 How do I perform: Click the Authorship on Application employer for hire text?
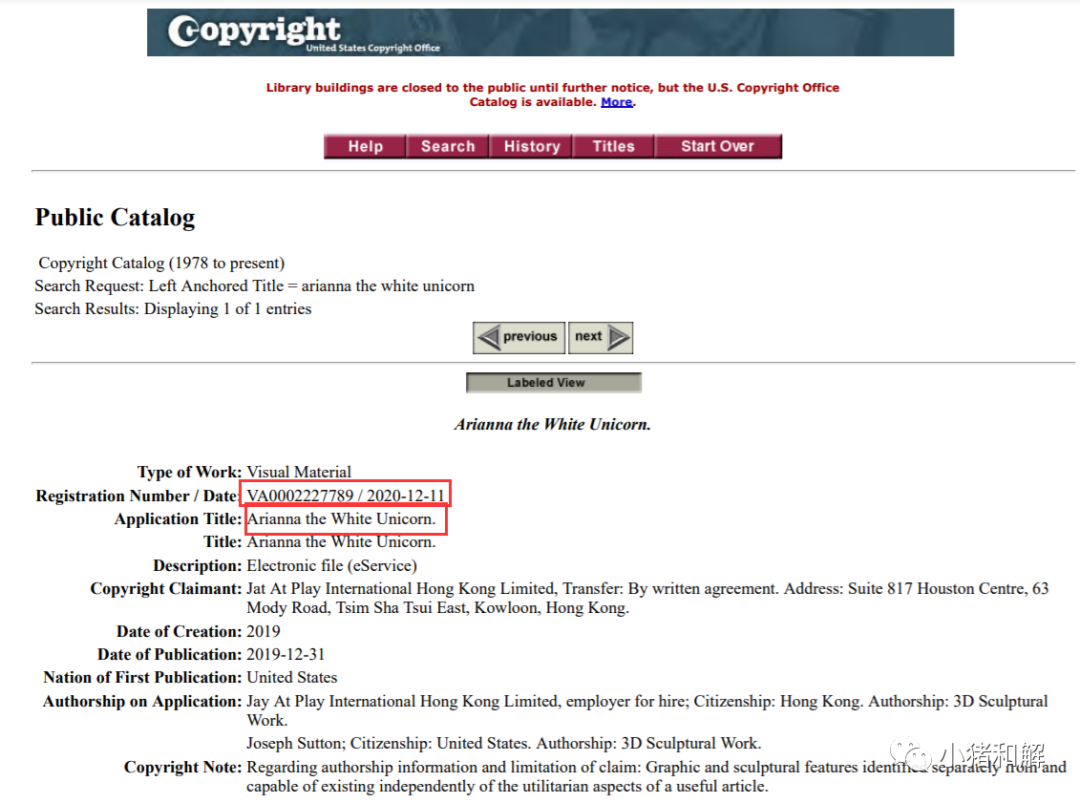(x=647, y=711)
